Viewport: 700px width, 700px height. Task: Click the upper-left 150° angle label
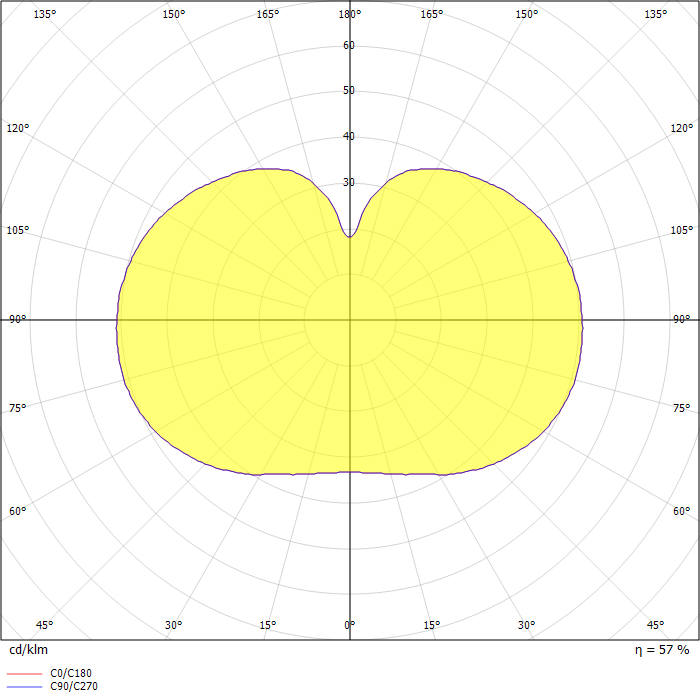tap(174, 14)
